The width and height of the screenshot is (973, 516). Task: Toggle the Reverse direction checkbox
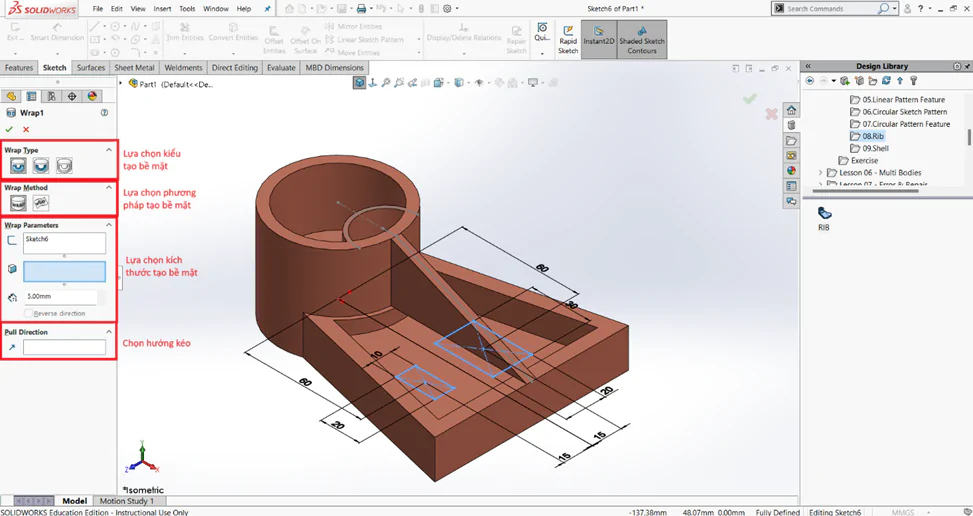point(29,313)
